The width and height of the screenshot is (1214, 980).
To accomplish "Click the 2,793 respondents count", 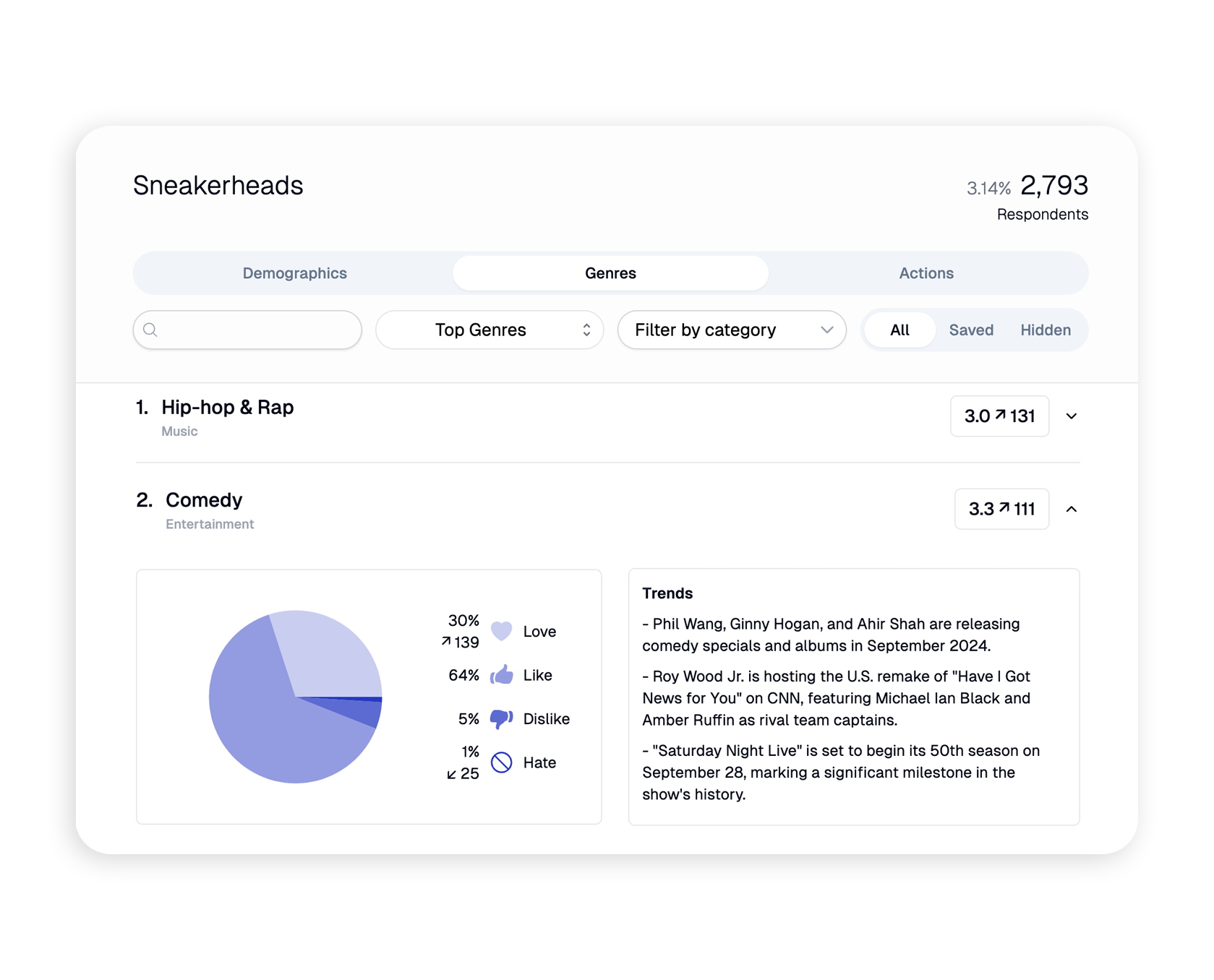I will (1053, 186).
